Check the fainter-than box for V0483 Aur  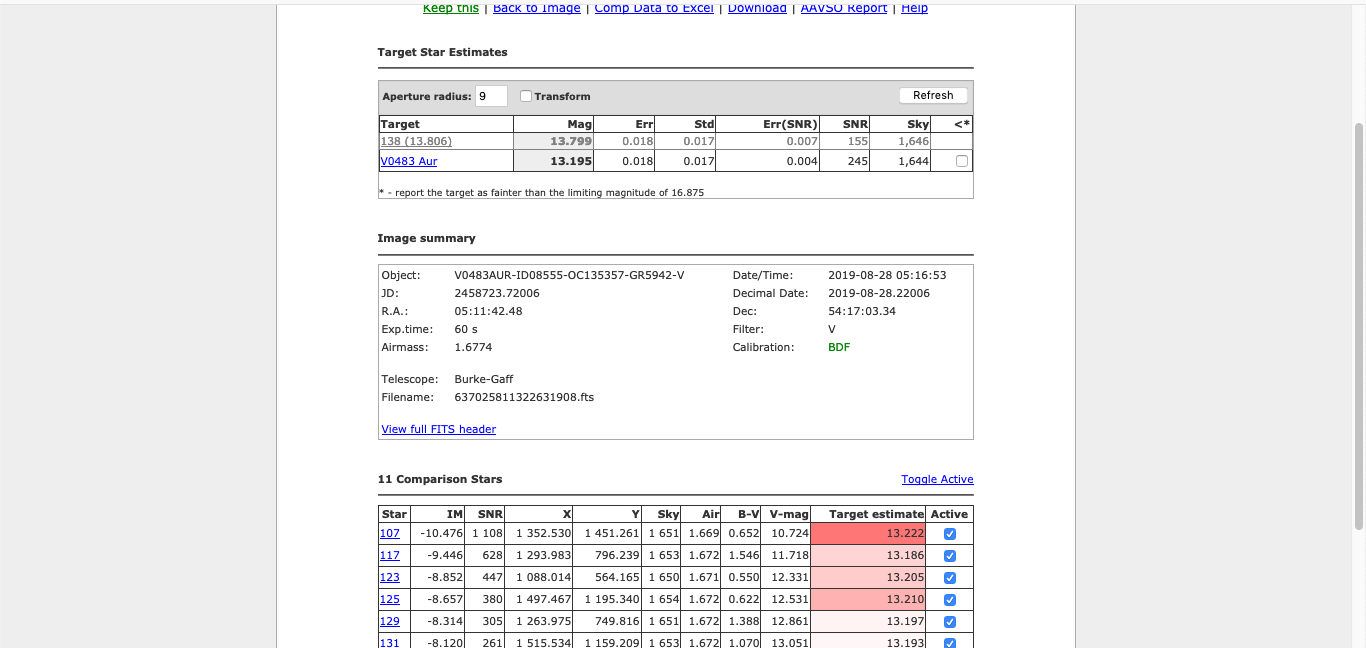(962, 161)
